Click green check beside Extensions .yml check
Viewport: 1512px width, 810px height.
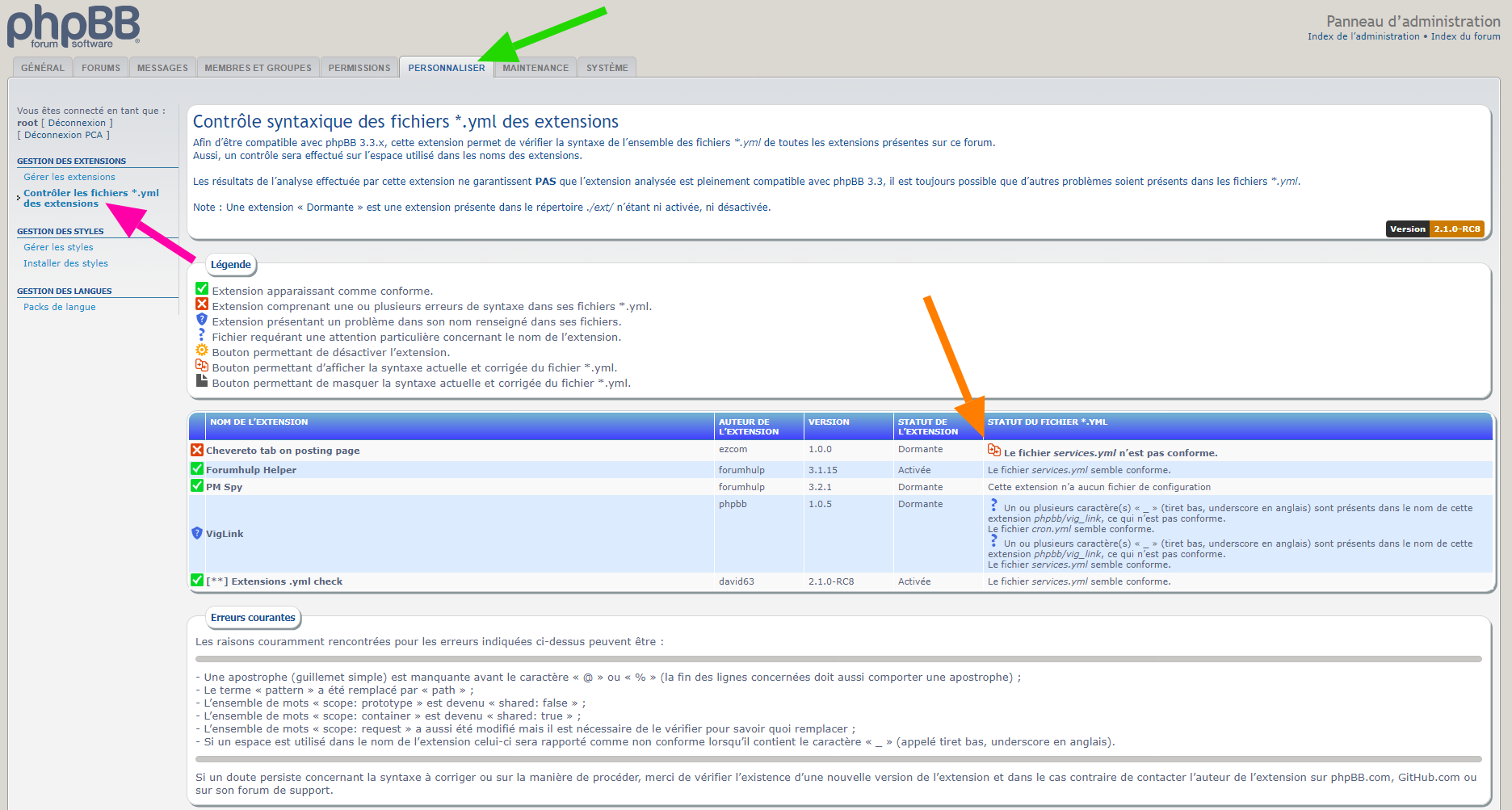click(x=197, y=580)
